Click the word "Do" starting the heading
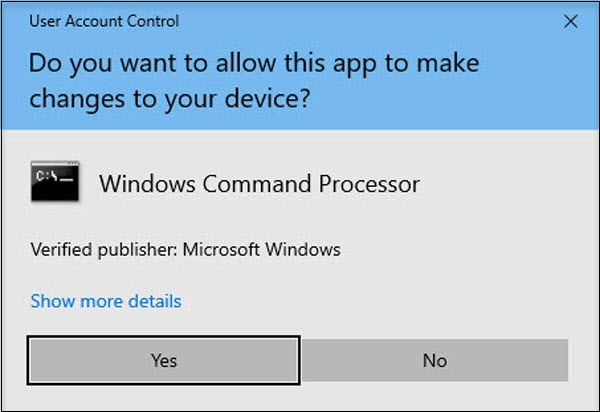This screenshot has height=412, width=600. (x=45, y=63)
